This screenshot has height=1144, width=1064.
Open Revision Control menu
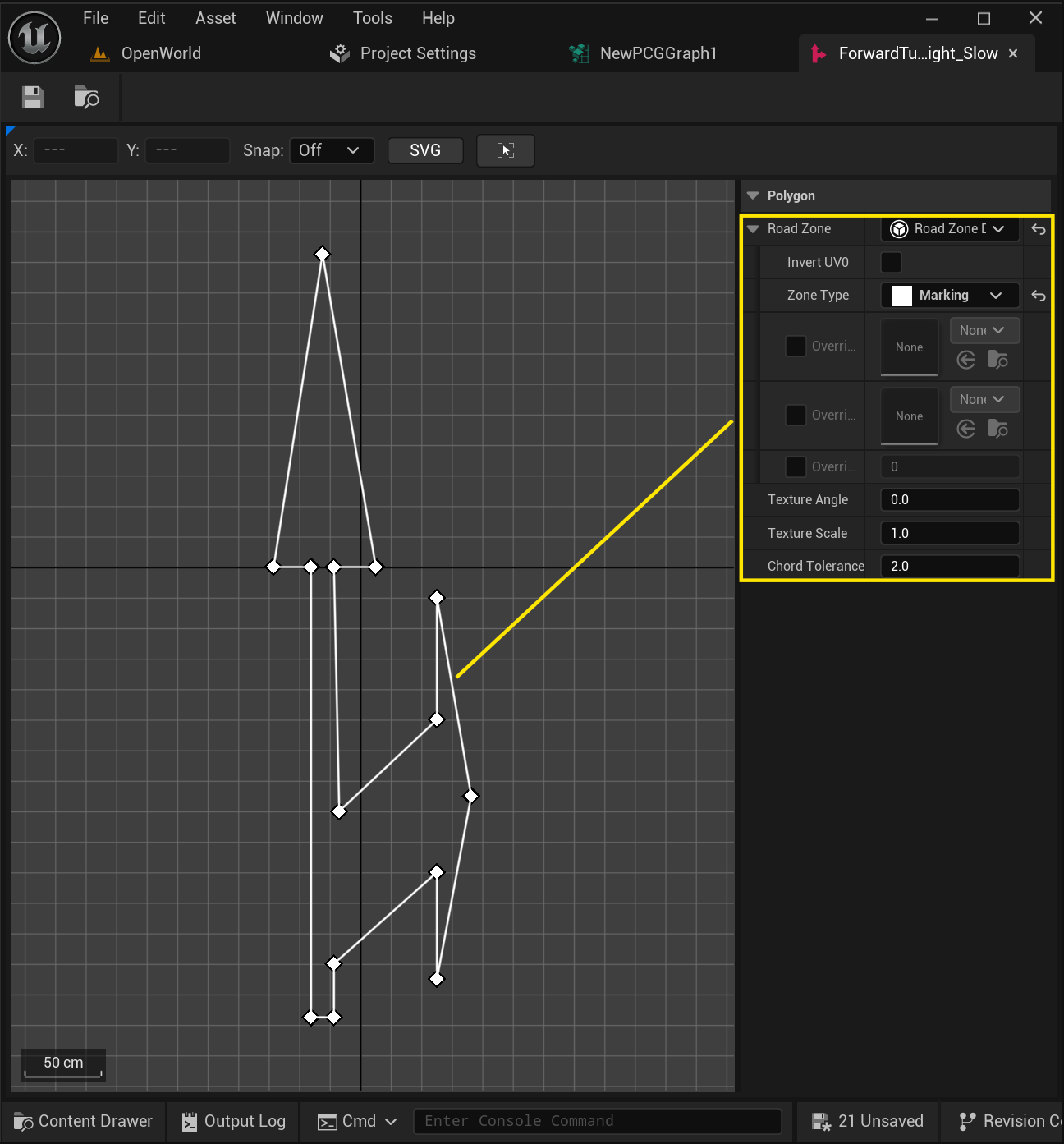click(x=1010, y=1122)
